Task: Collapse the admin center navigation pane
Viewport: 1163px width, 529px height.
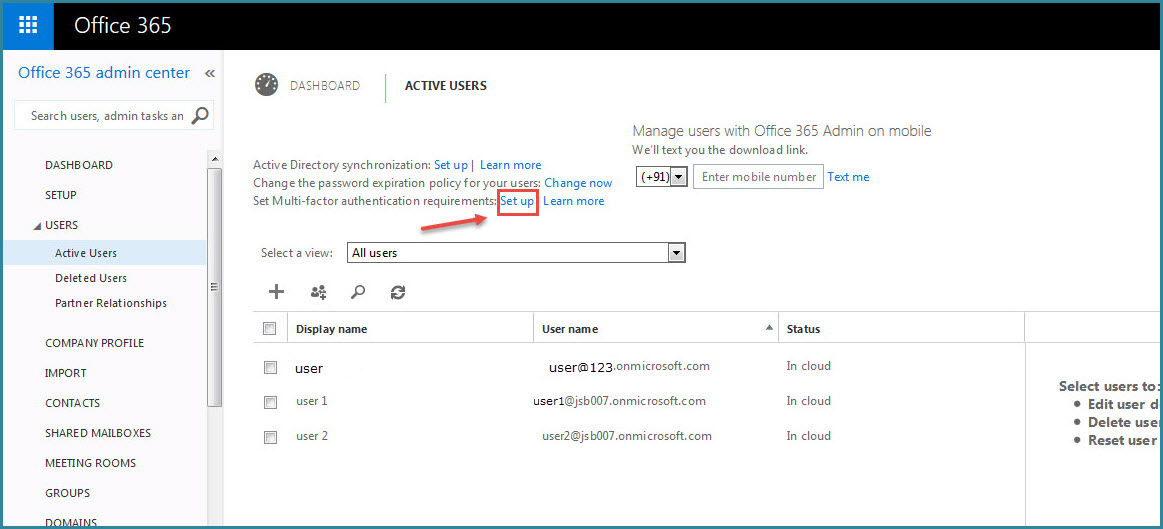Action: pyautogui.click(x=210, y=73)
